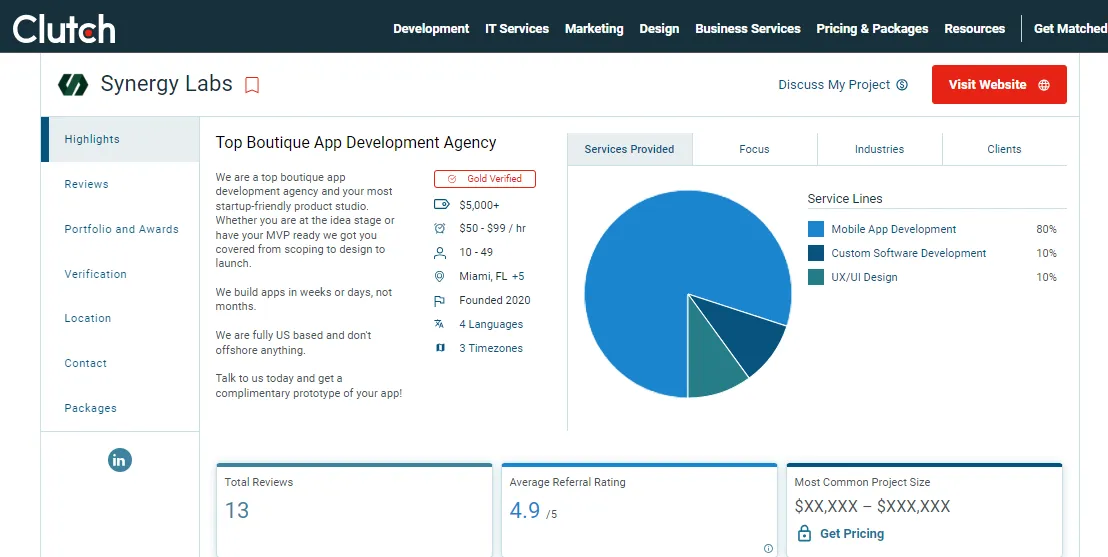Open the IT Services menu
Viewport: 1108px width, 557px height.
pos(517,29)
